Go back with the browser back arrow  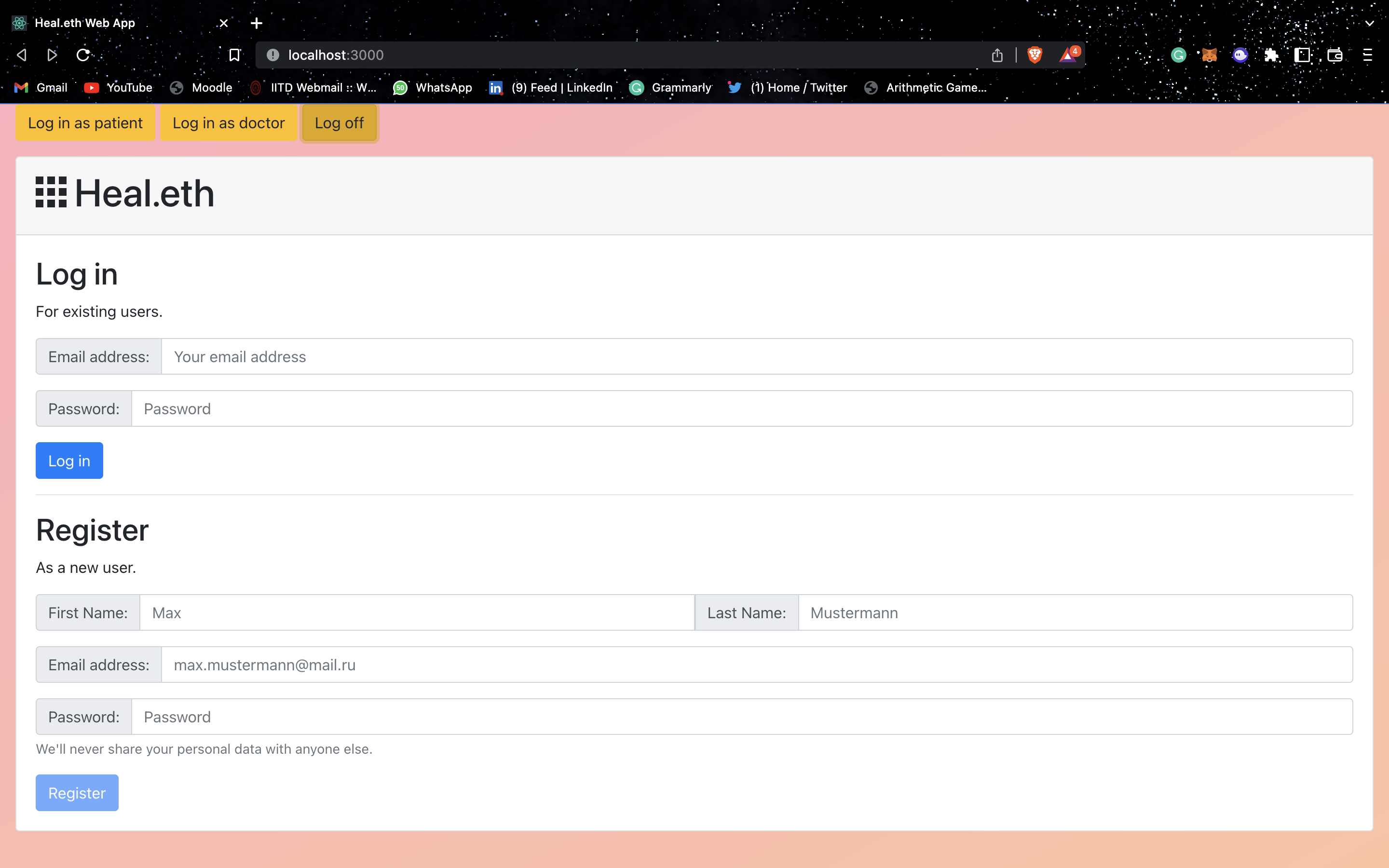(x=22, y=55)
